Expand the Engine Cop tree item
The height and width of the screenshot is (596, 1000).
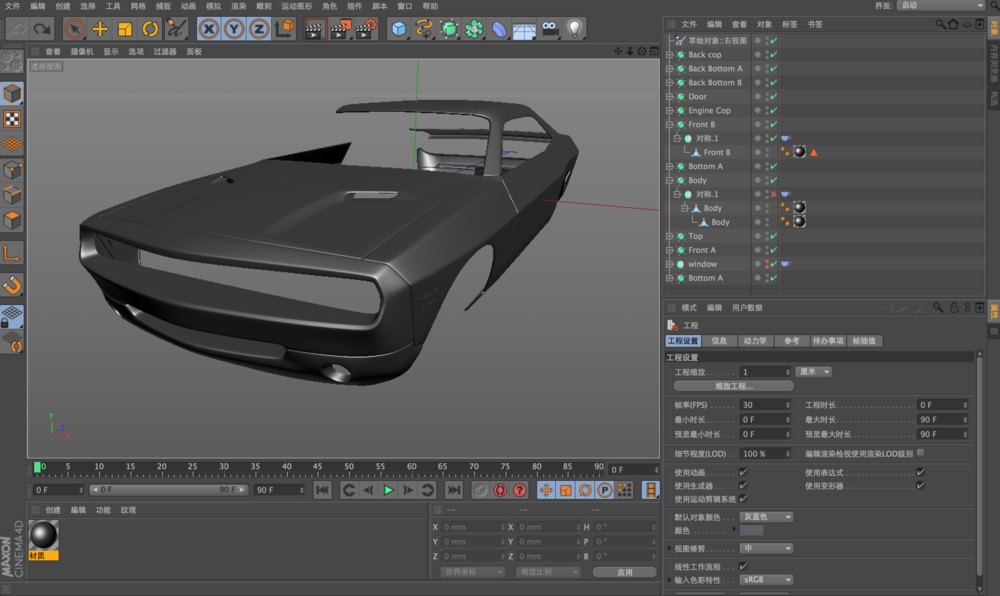(669, 111)
